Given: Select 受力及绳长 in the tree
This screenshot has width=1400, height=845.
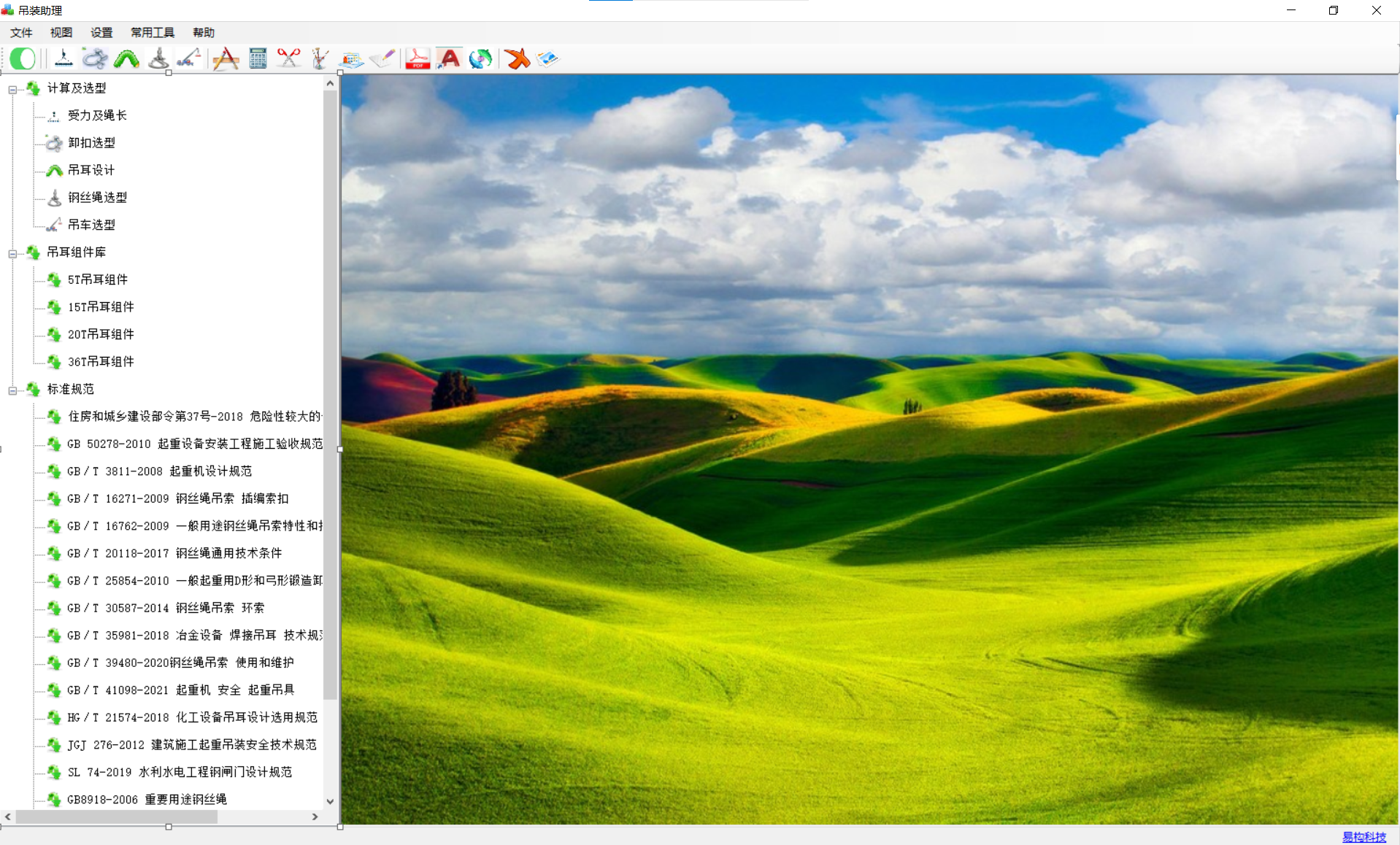Looking at the screenshot, I should tap(97, 115).
